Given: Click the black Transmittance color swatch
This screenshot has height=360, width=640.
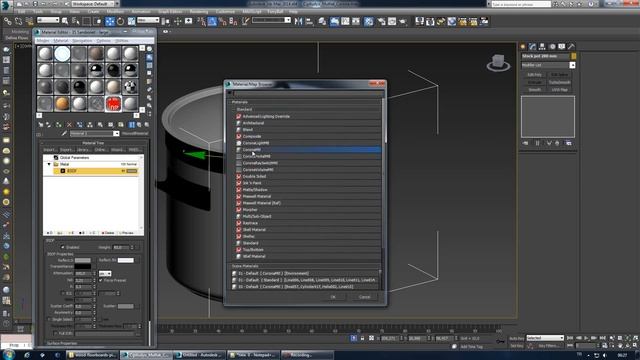Looking at the screenshot, I should [x=82, y=267].
